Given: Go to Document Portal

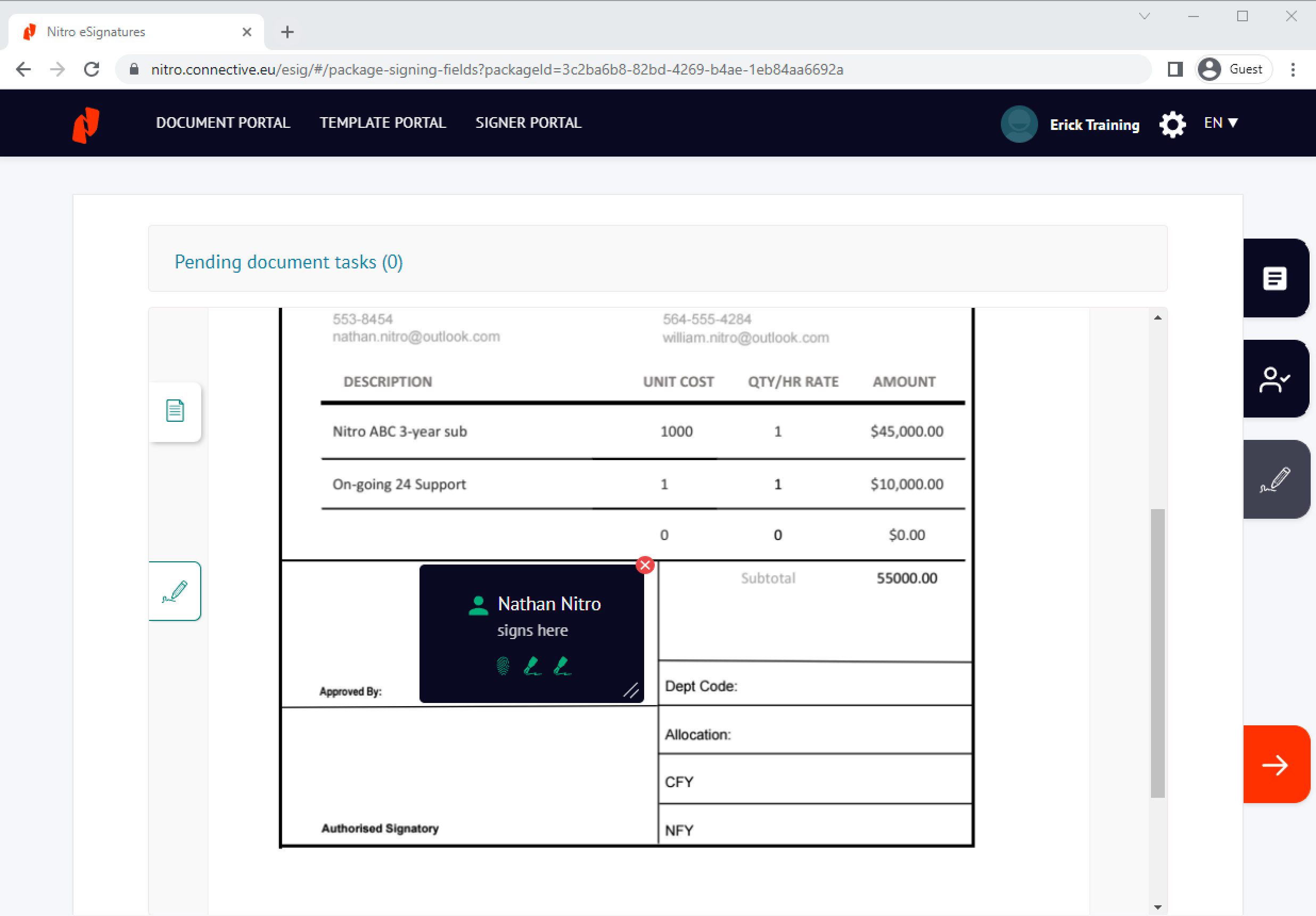Looking at the screenshot, I should 223,122.
